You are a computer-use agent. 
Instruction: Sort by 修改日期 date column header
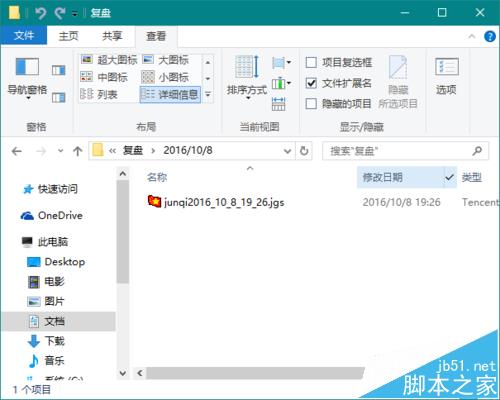[382, 177]
